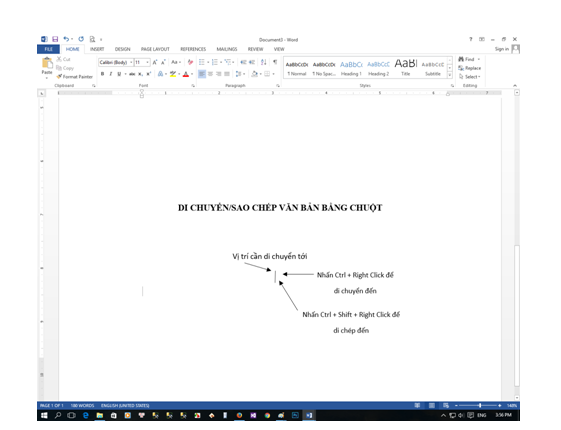The width and height of the screenshot is (561, 430).
Task: Apply bullet list formatting
Action: point(202,62)
